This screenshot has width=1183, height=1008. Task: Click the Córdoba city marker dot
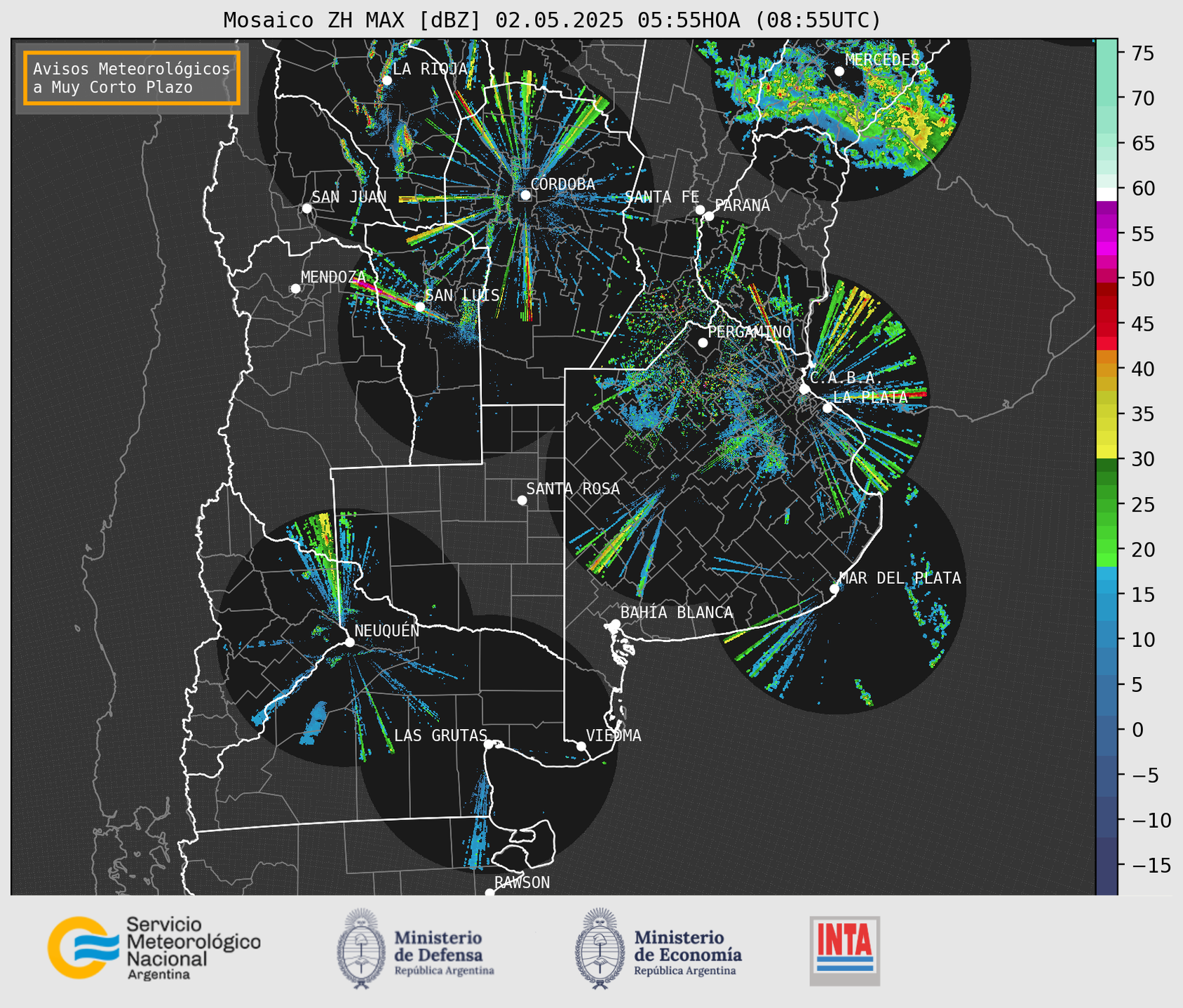pos(525,195)
